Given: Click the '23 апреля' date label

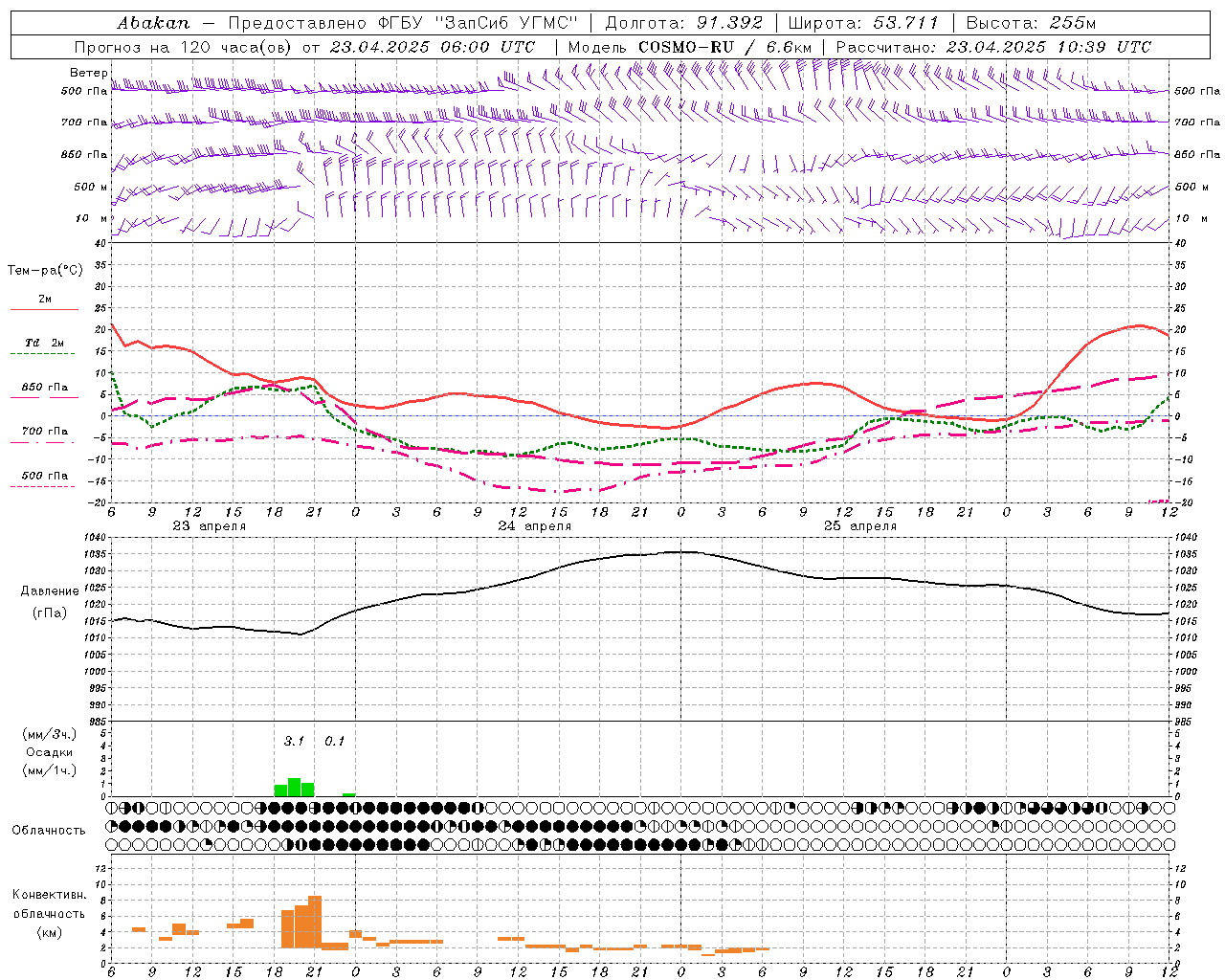Looking at the screenshot, I should (x=209, y=526).
